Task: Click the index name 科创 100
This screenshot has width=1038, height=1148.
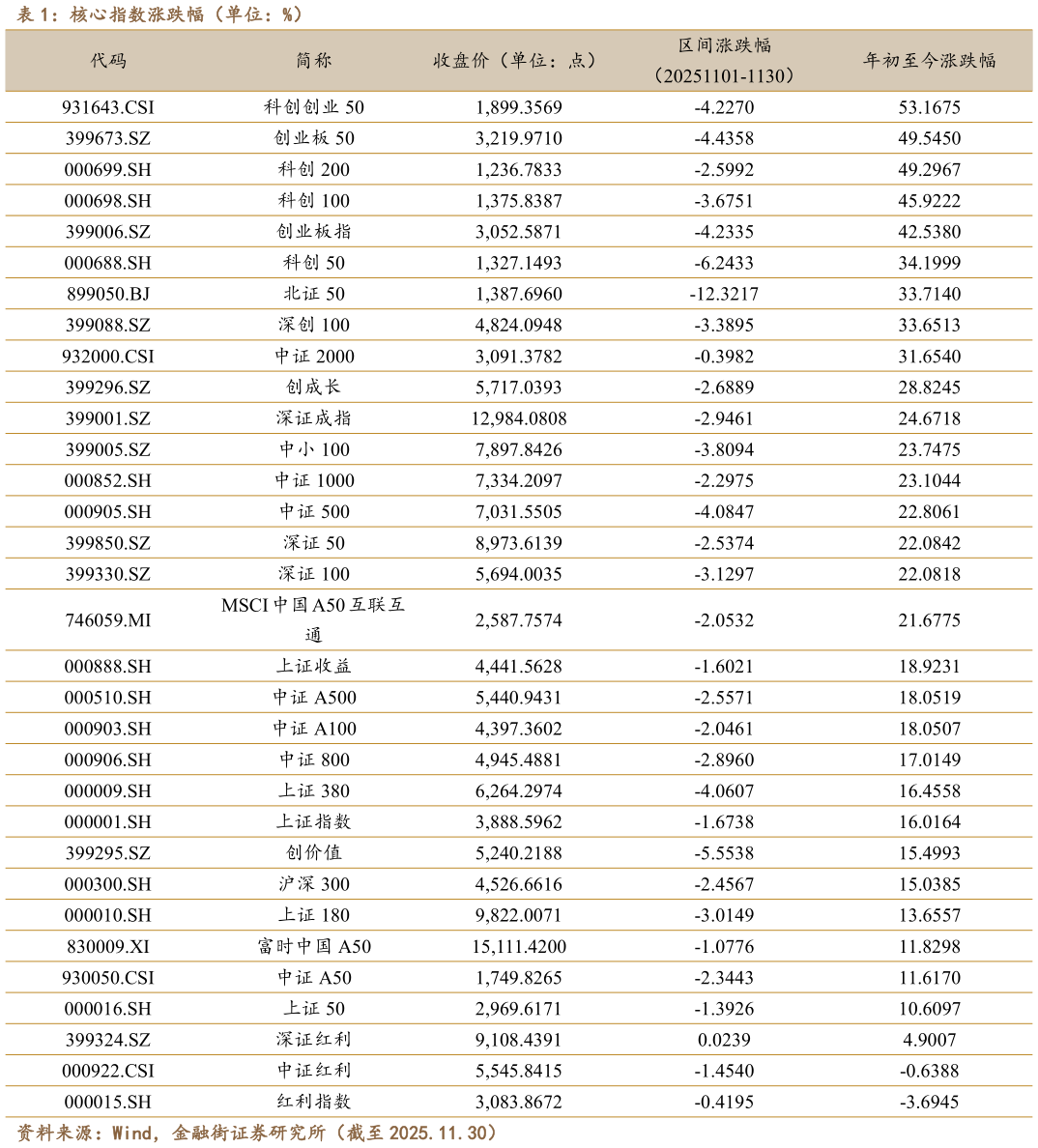Action: click(314, 201)
